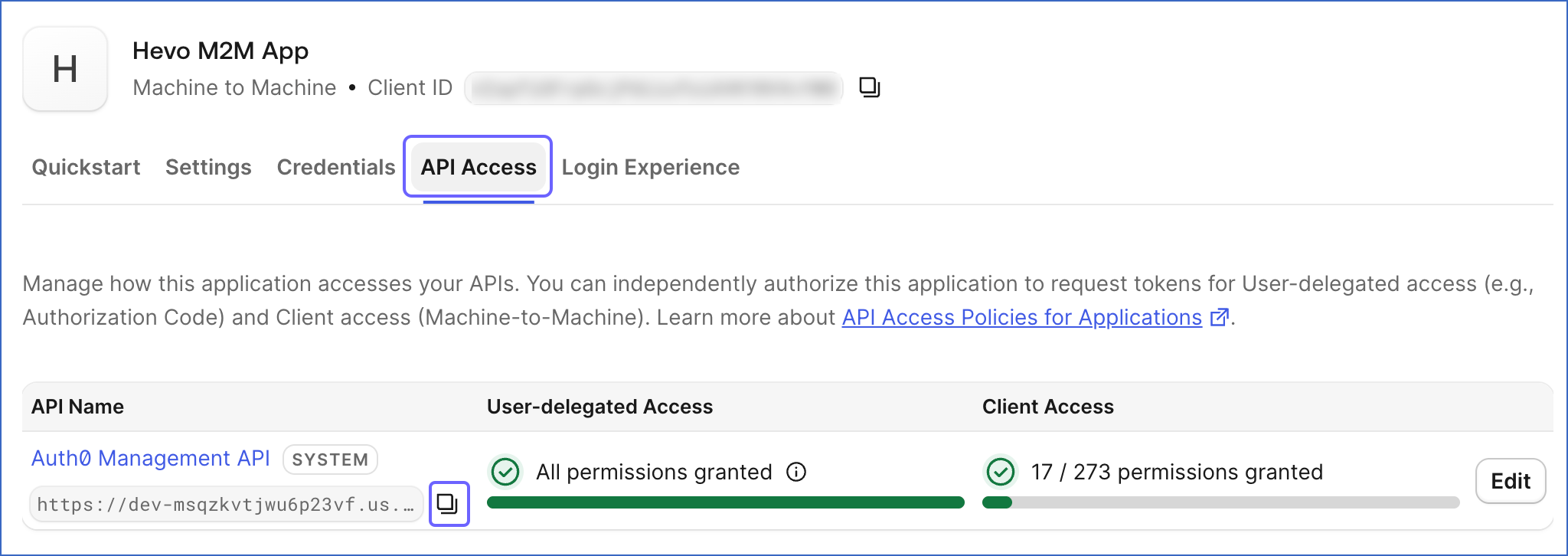The width and height of the screenshot is (1568, 556).
Task: Click the API Name column header
Action: 77,407
